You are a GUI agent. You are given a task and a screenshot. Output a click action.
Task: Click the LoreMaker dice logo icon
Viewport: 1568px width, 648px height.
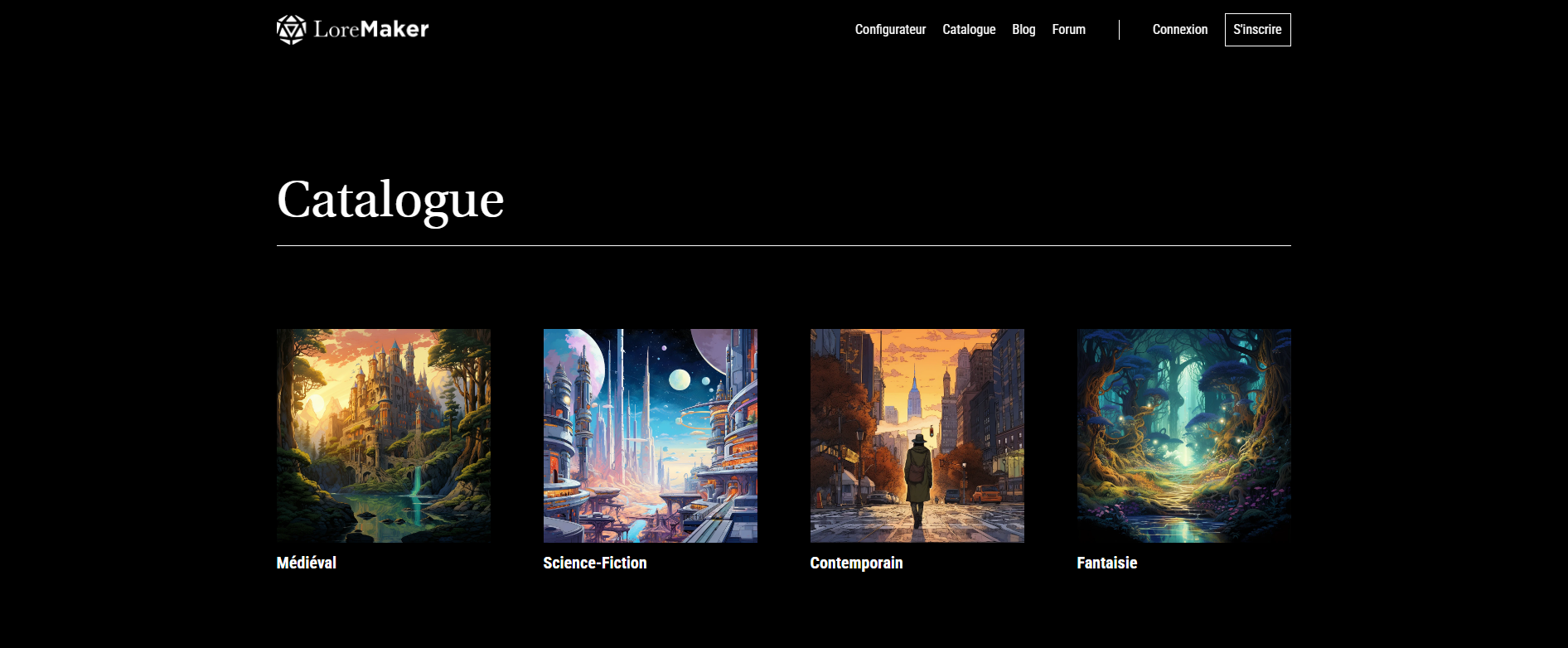291,30
